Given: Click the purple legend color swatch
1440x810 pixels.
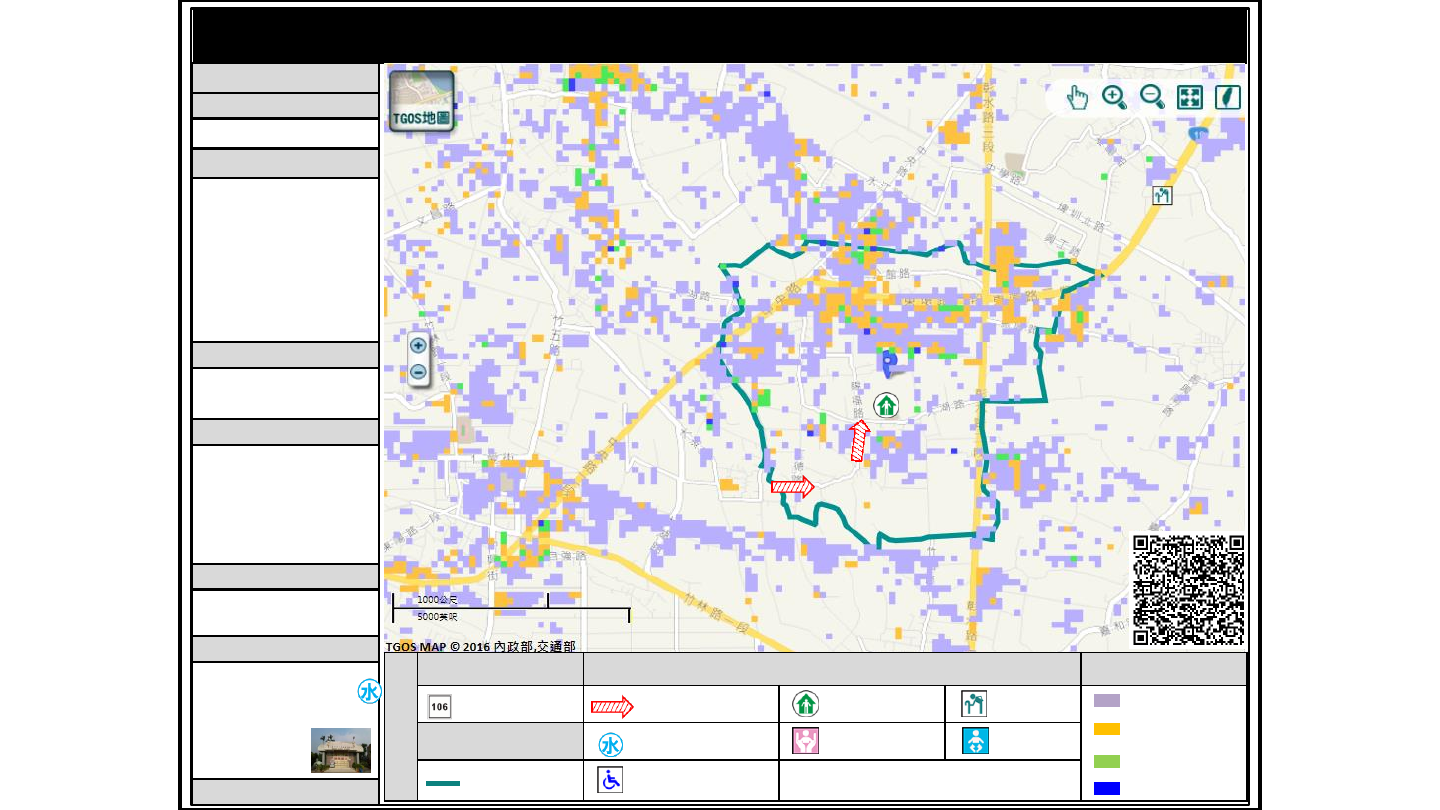Looking at the screenshot, I should pyautogui.click(x=1107, y=701).
